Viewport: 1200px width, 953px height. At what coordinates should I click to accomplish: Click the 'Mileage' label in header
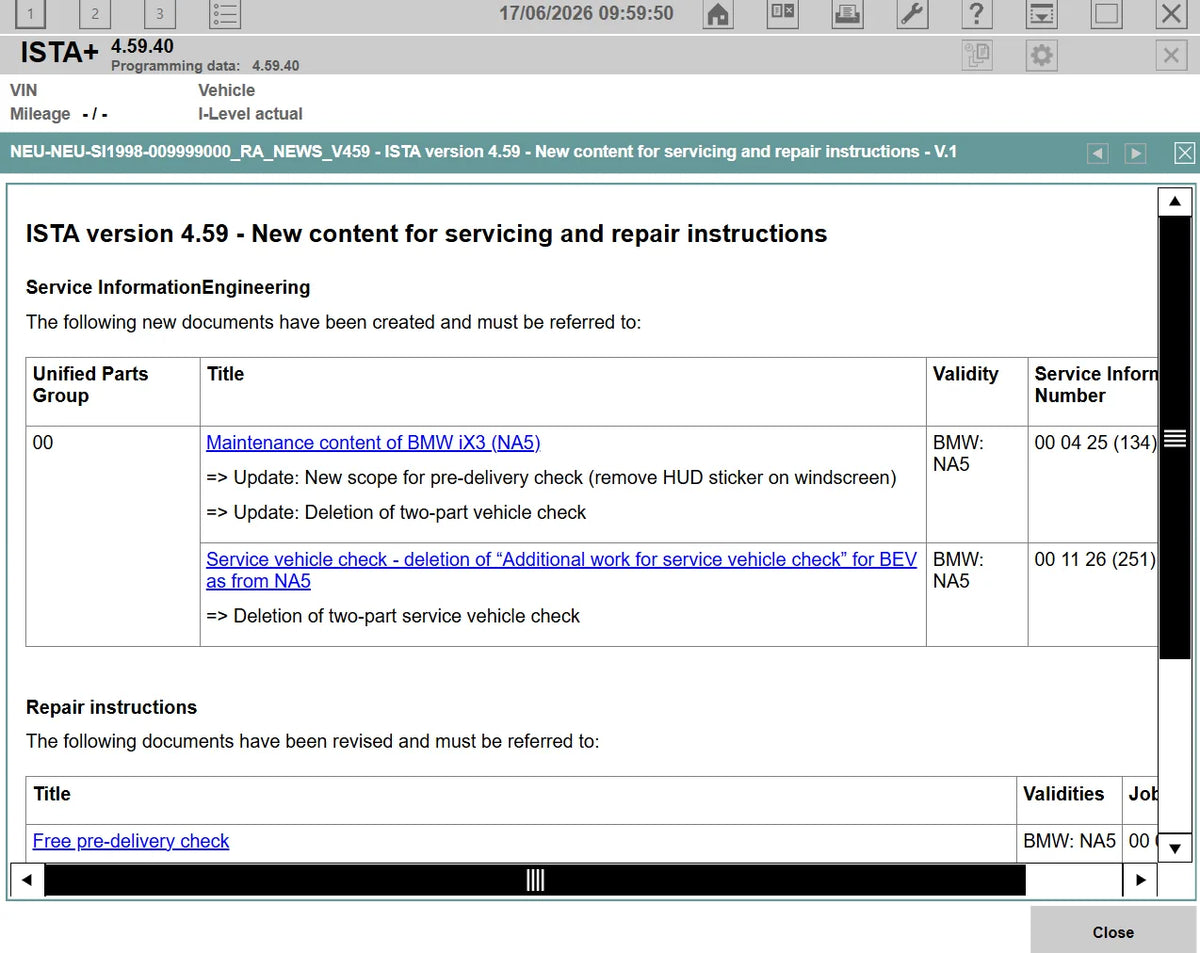tap(40, 114)
